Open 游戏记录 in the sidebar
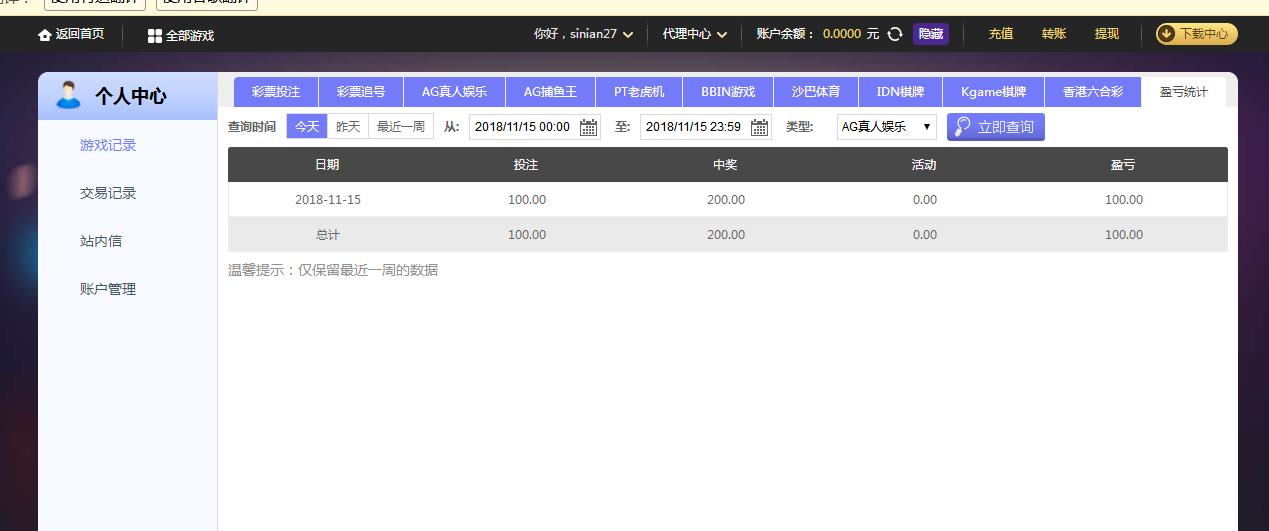The width and height of the screenshot is (1269, 531). 108,145
